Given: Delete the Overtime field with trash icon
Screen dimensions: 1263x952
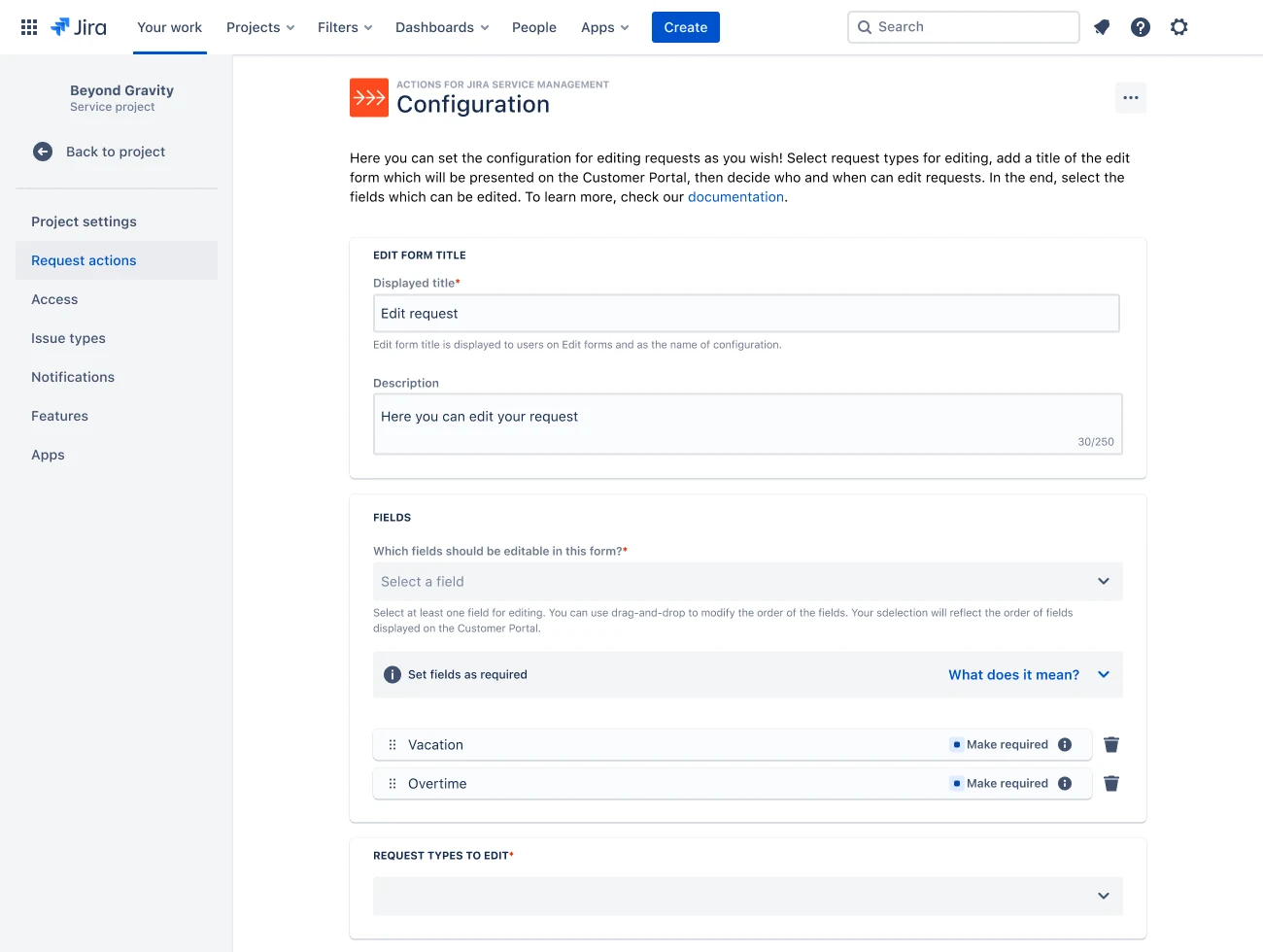Looking at the screenshot, I should [x=1111, y=784].
